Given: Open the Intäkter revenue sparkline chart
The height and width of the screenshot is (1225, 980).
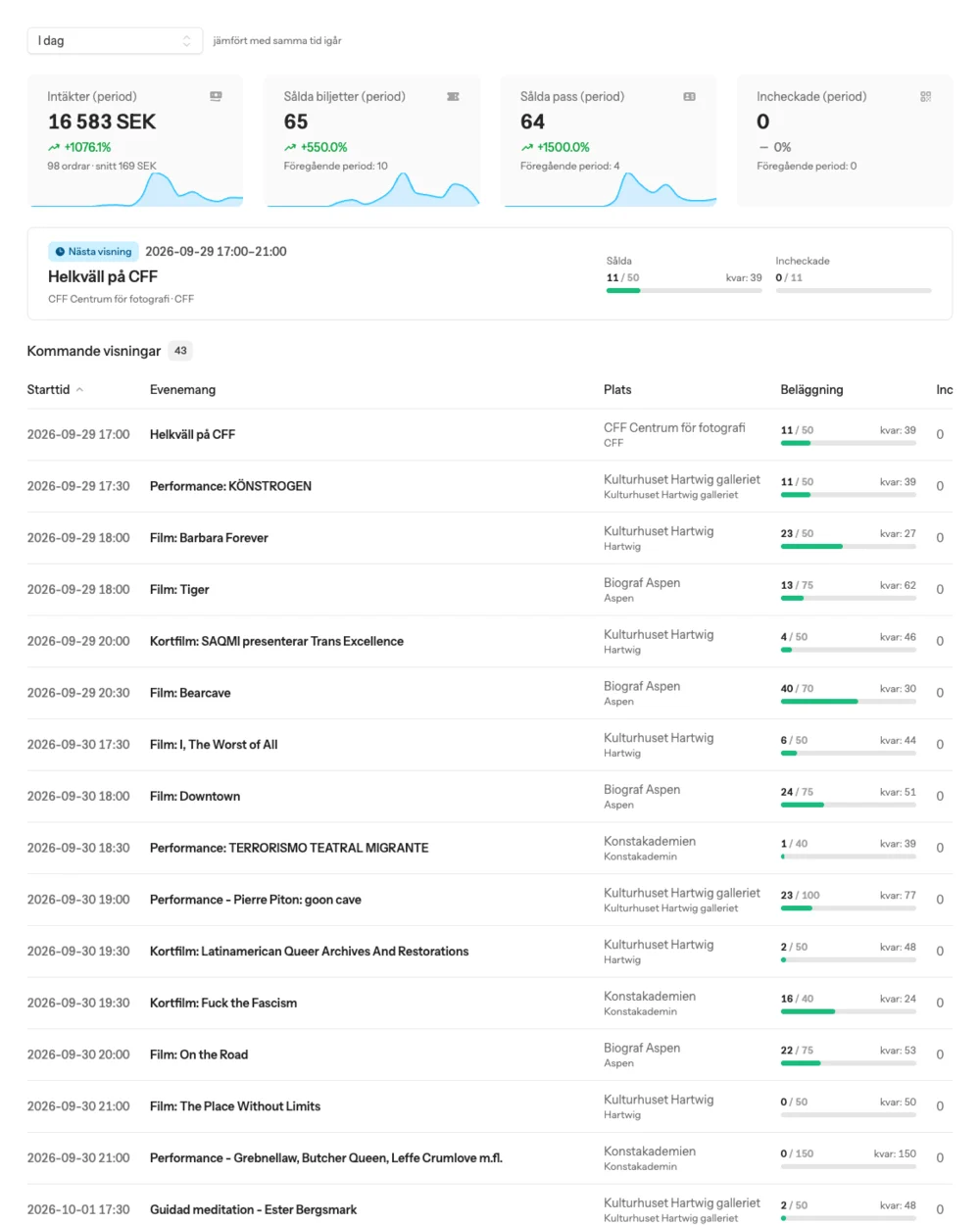Looking at the screenshot, I should point(137,189).
